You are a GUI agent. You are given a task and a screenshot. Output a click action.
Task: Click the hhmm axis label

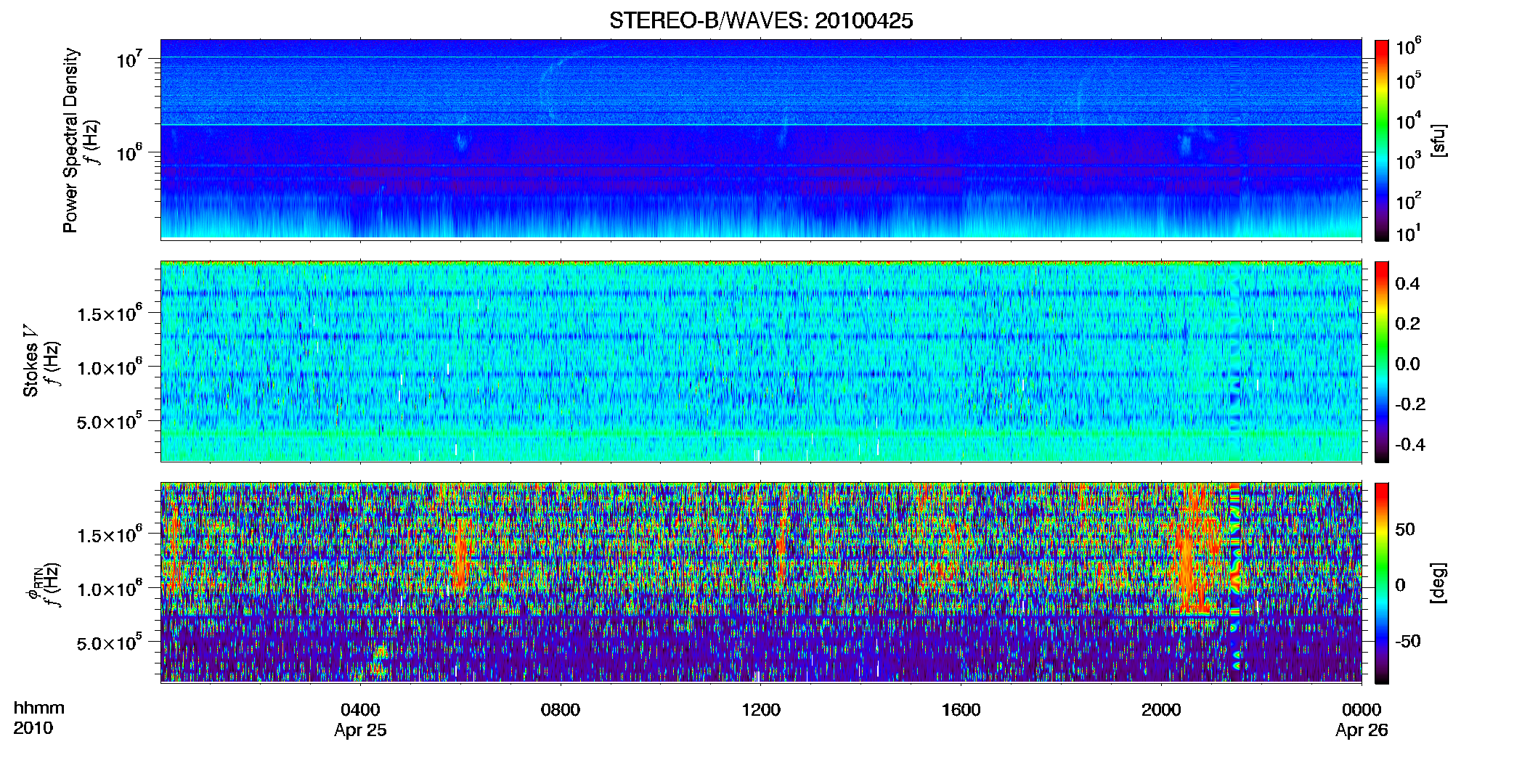point(39,709)
